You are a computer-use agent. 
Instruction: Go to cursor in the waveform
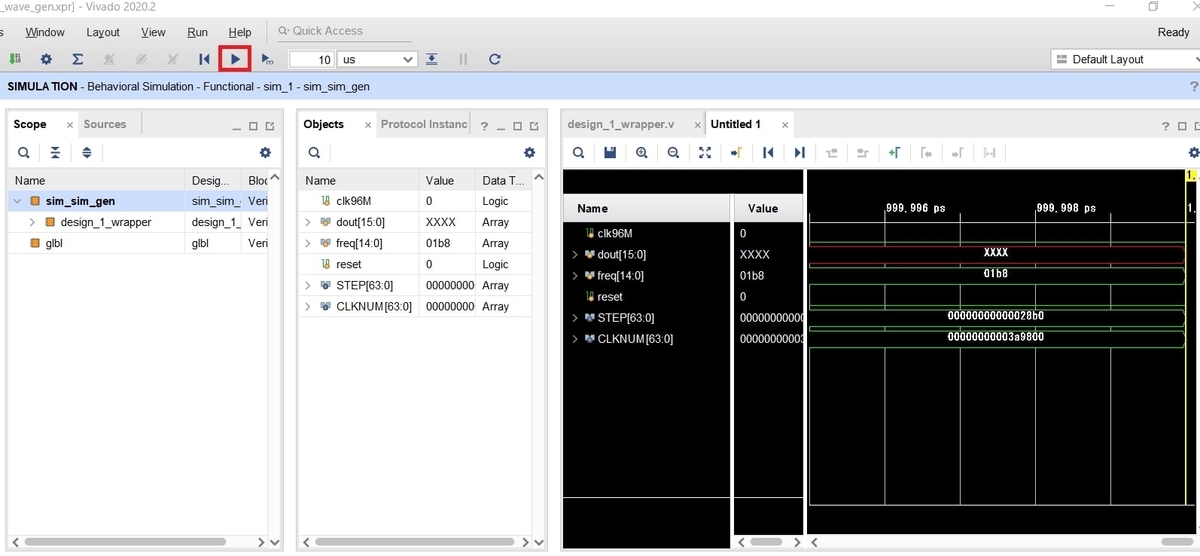[736, 153]
